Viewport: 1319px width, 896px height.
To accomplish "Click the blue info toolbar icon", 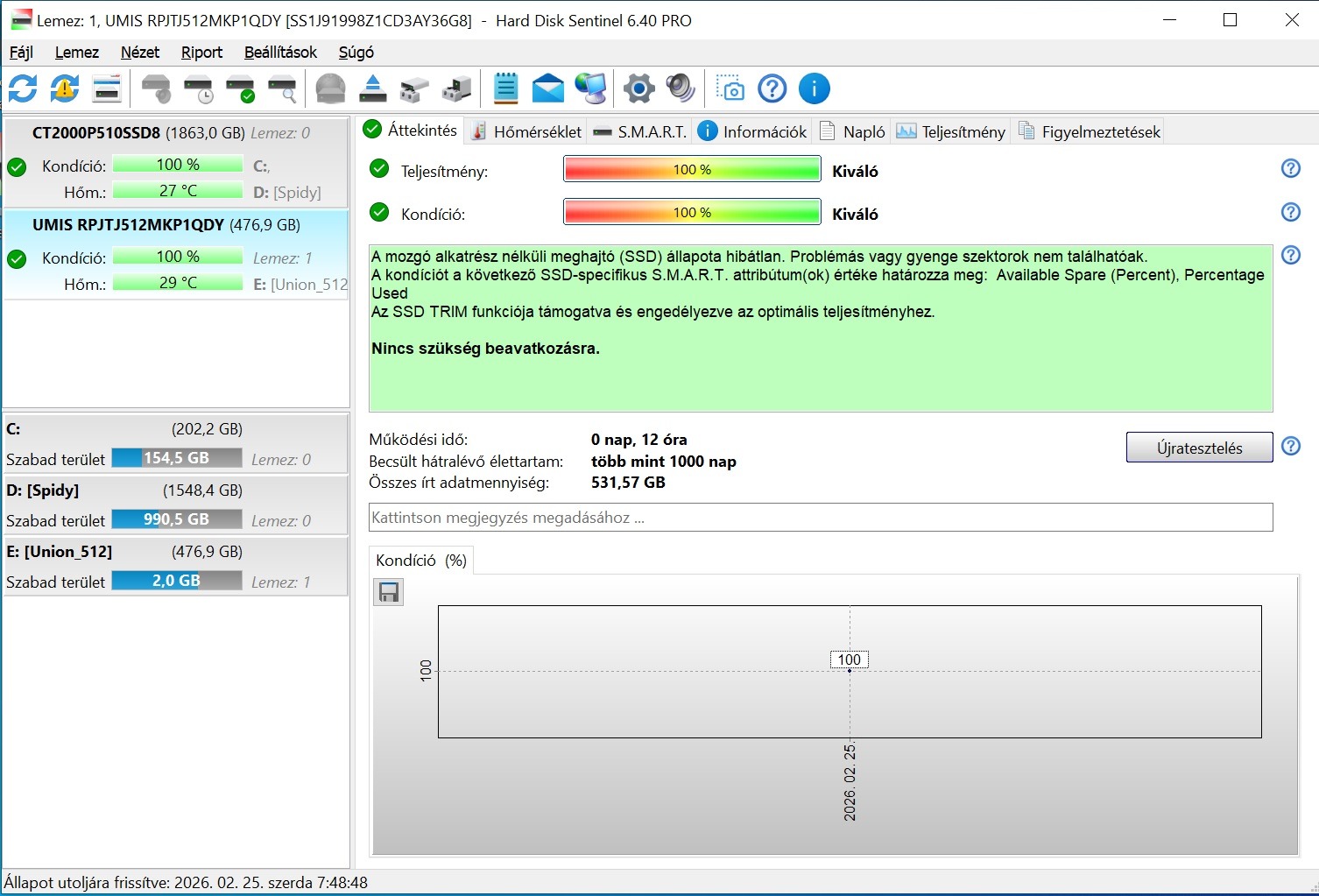I will [x=815, y=88].
